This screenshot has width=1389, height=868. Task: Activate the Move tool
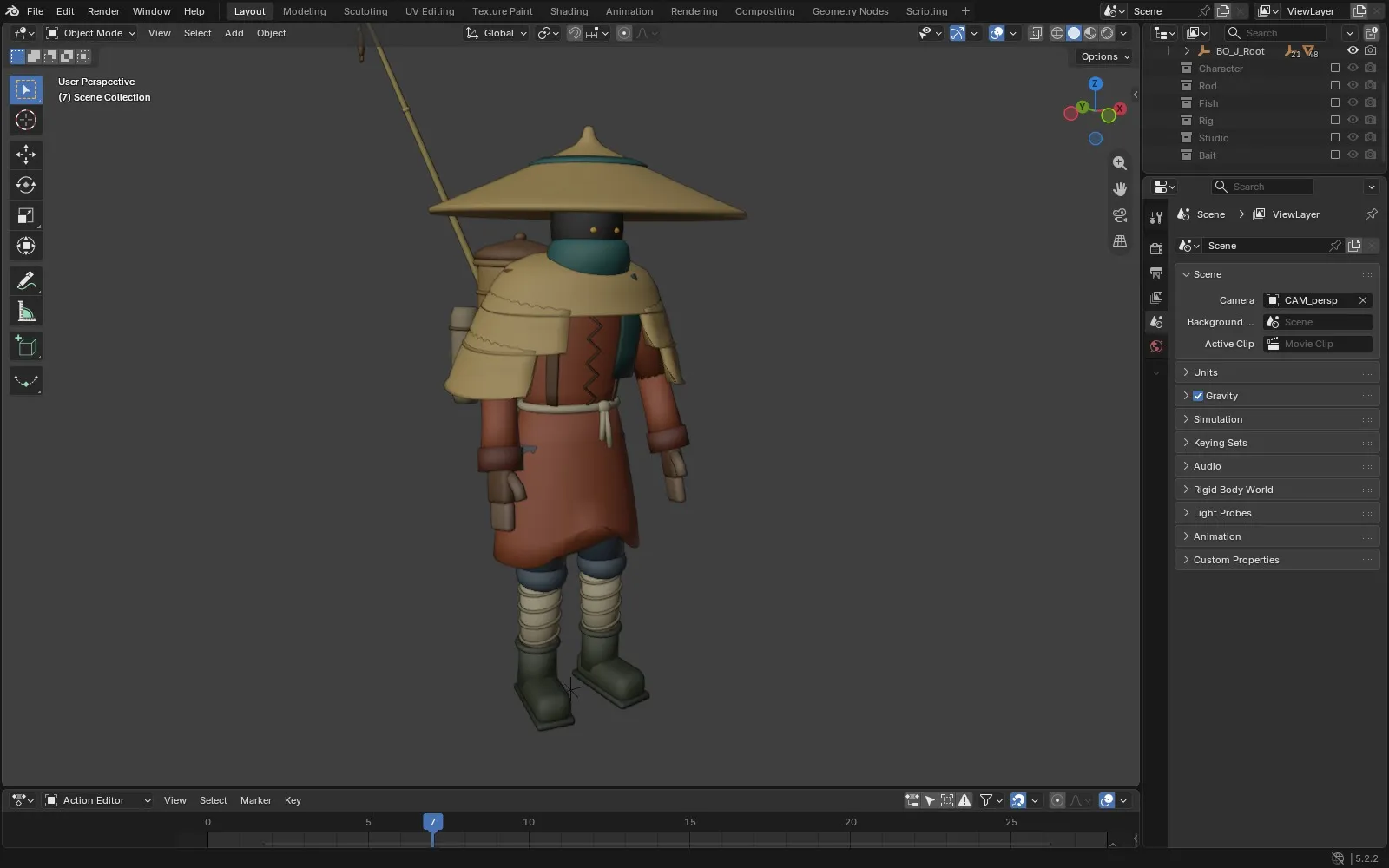26,155
